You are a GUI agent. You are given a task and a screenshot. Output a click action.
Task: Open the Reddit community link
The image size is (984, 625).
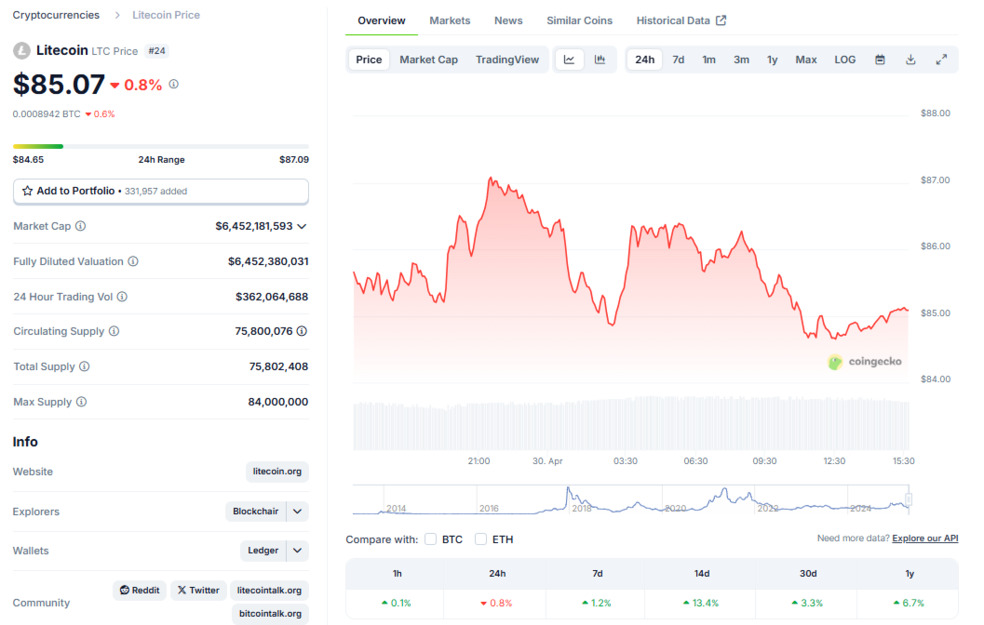coord(140,590)
